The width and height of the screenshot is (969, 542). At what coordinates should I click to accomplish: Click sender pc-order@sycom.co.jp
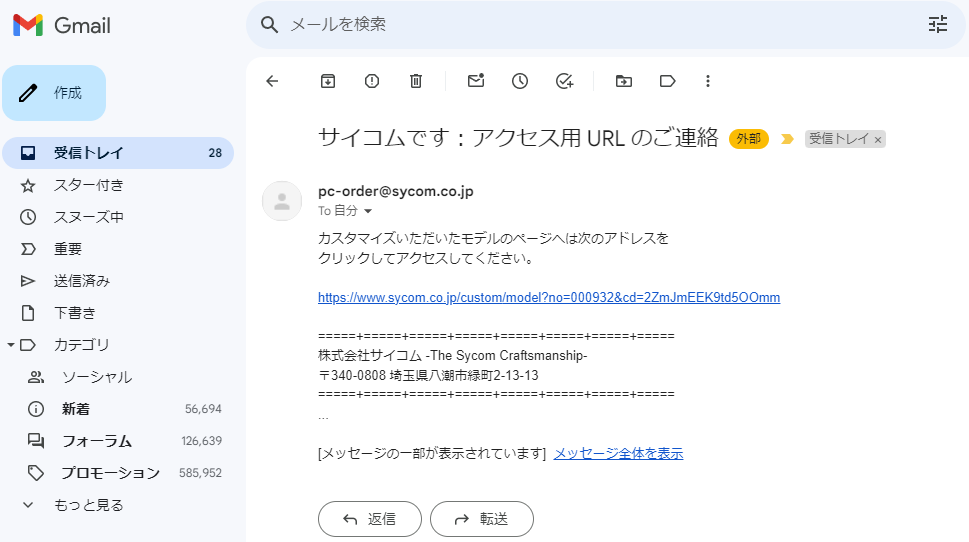tap(396, 191)
